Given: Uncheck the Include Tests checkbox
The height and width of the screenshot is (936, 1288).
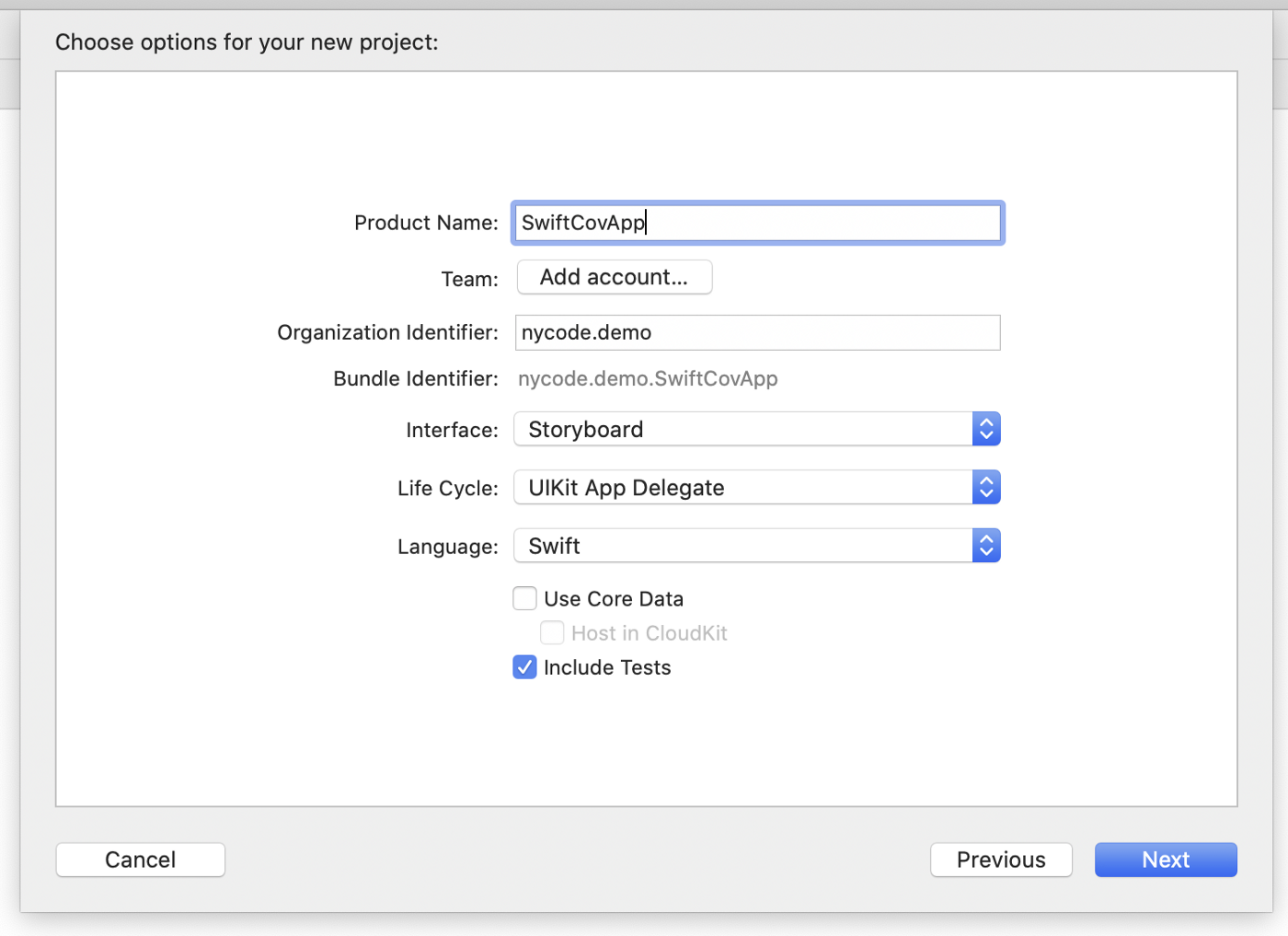Looking at the screenshot, I should tap(525, 667).
